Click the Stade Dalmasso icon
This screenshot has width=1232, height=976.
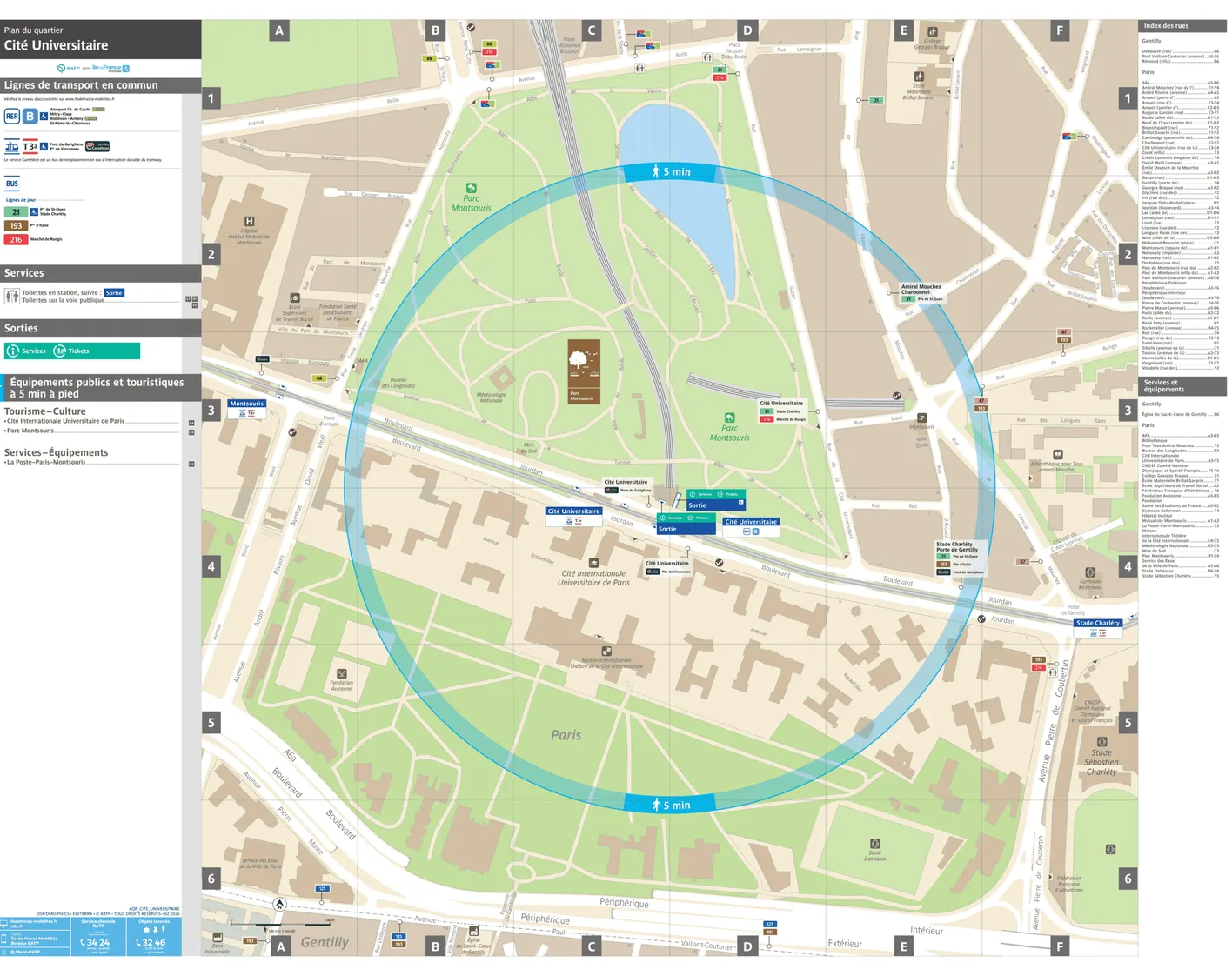click(x=874, y=843)
